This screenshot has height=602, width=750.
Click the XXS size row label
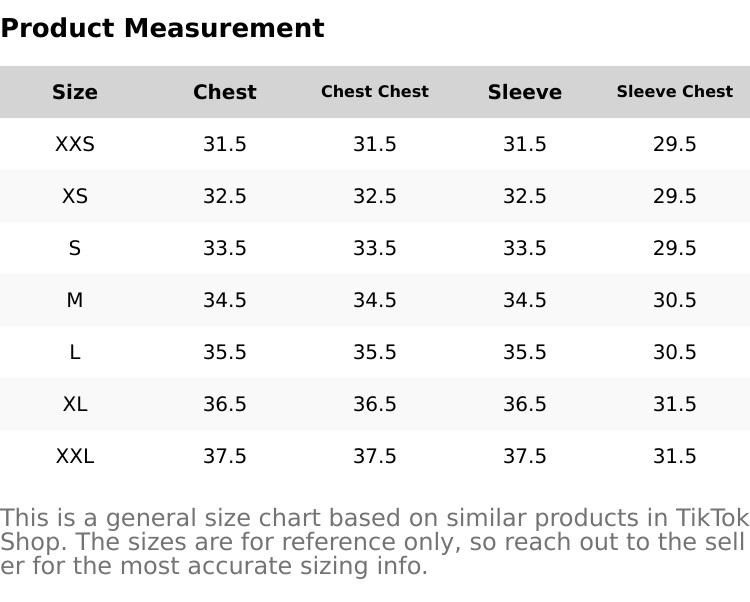coord(75,145)
